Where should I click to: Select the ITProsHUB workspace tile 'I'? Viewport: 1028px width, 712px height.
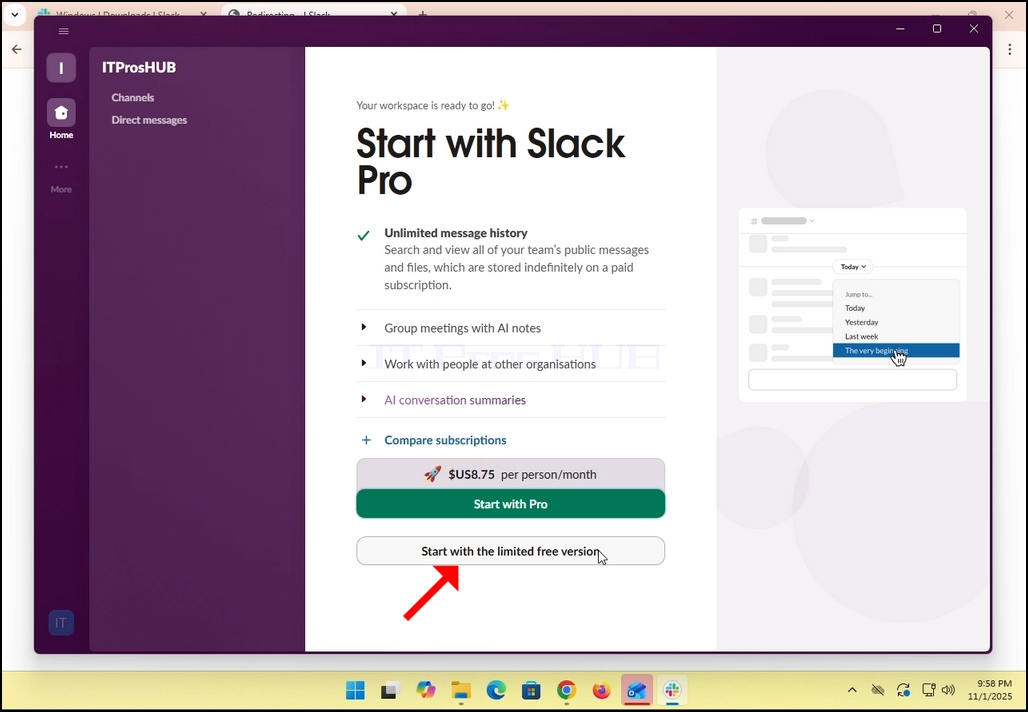point(61,68)
